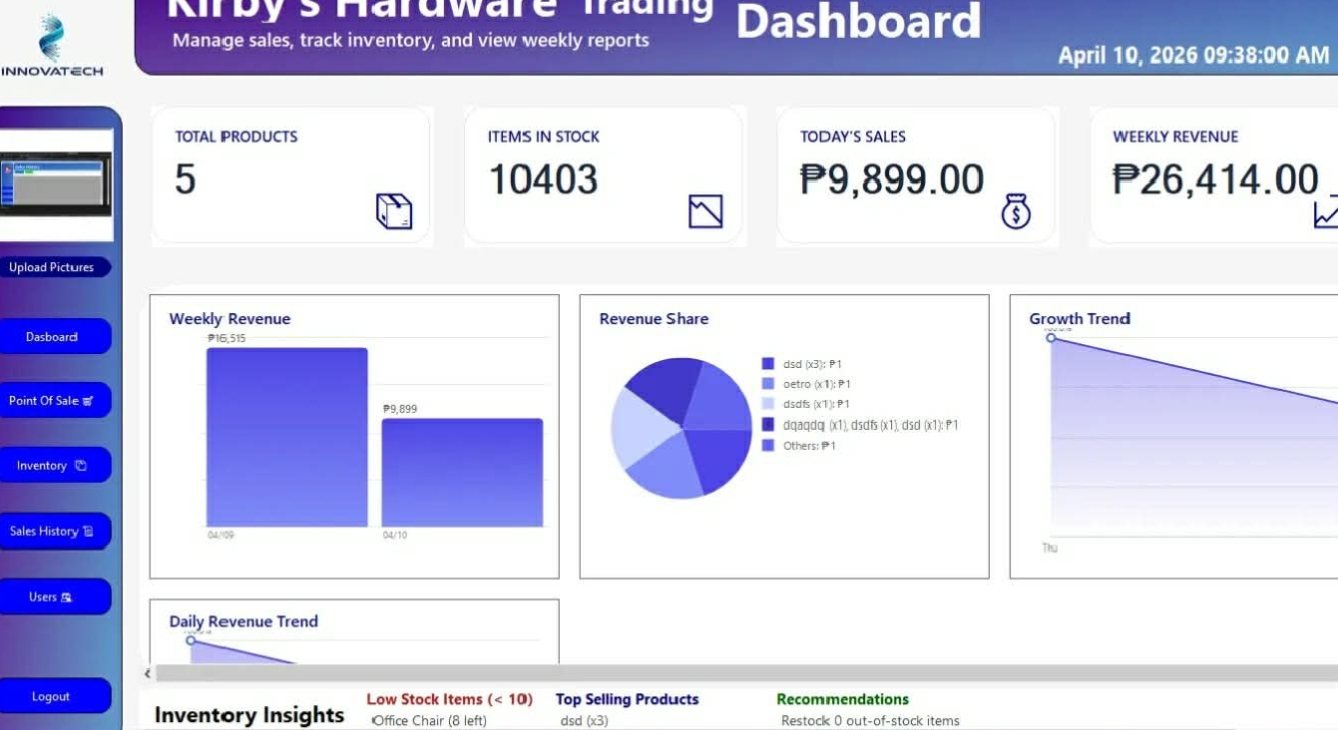Click the date and time display

(1194, 55)
